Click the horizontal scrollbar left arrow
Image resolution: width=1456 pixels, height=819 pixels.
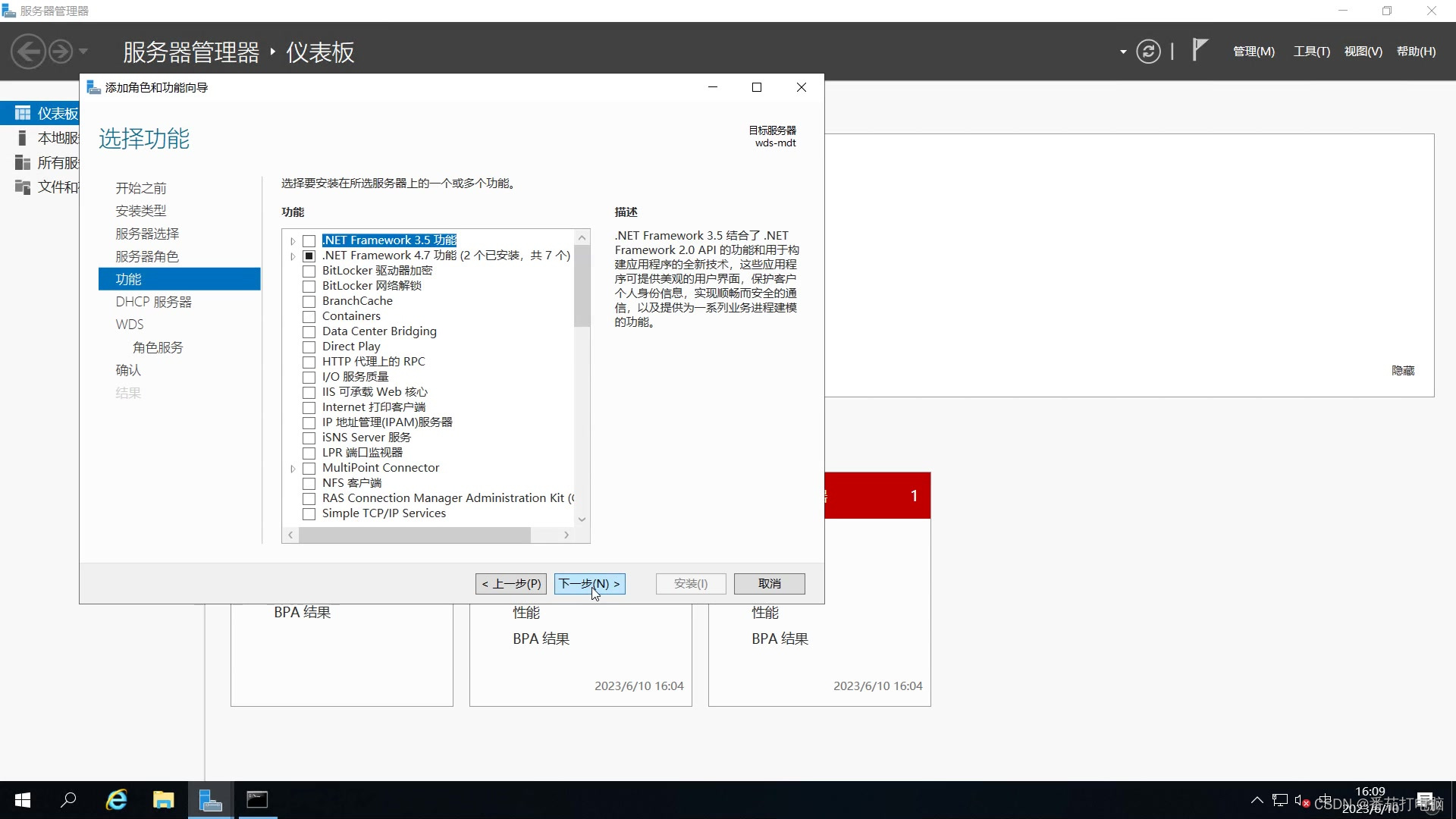[x=290, y=535]
